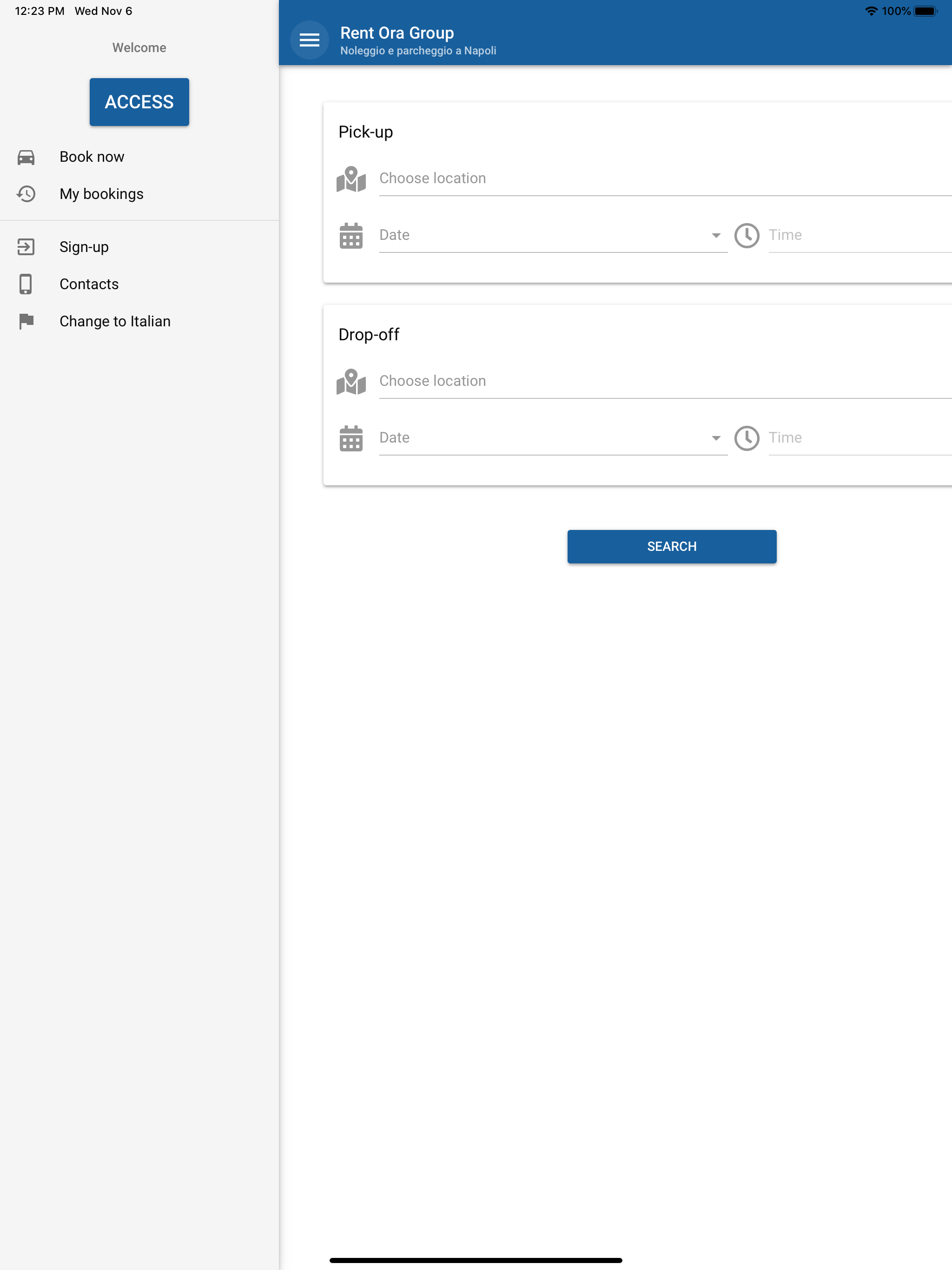Click the Rent Ora Group title
Screen dimensions: 952x1270
397,33
